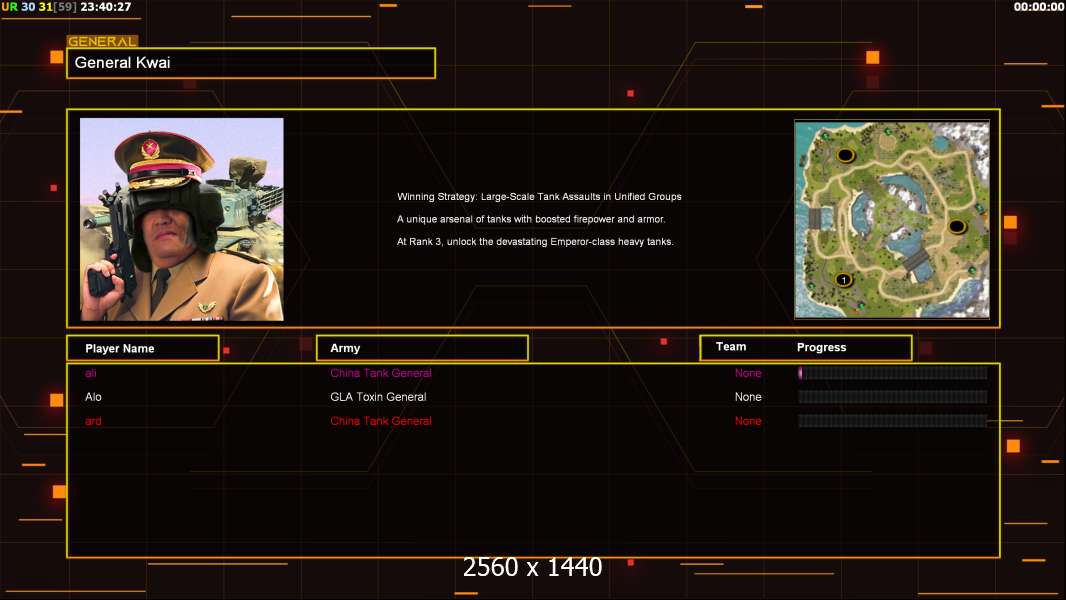The width and height of the screenshot is (1066, 600).
Task: Select player name 'ali'
Action: click(x=90, y=373)
